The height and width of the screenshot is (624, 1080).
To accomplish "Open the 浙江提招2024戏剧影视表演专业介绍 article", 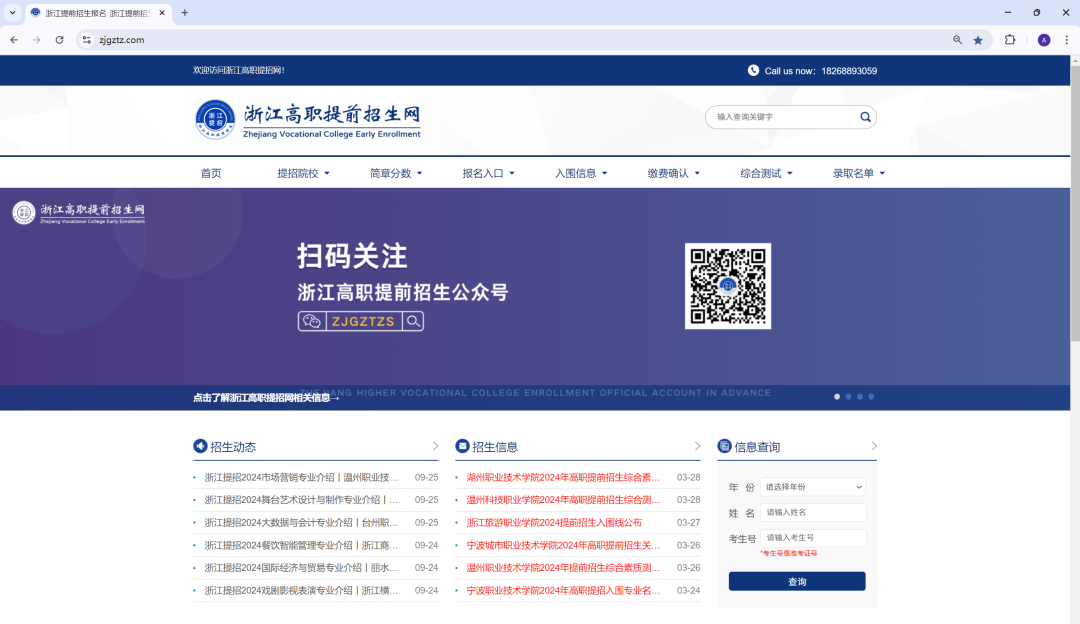I will (301, 591).
